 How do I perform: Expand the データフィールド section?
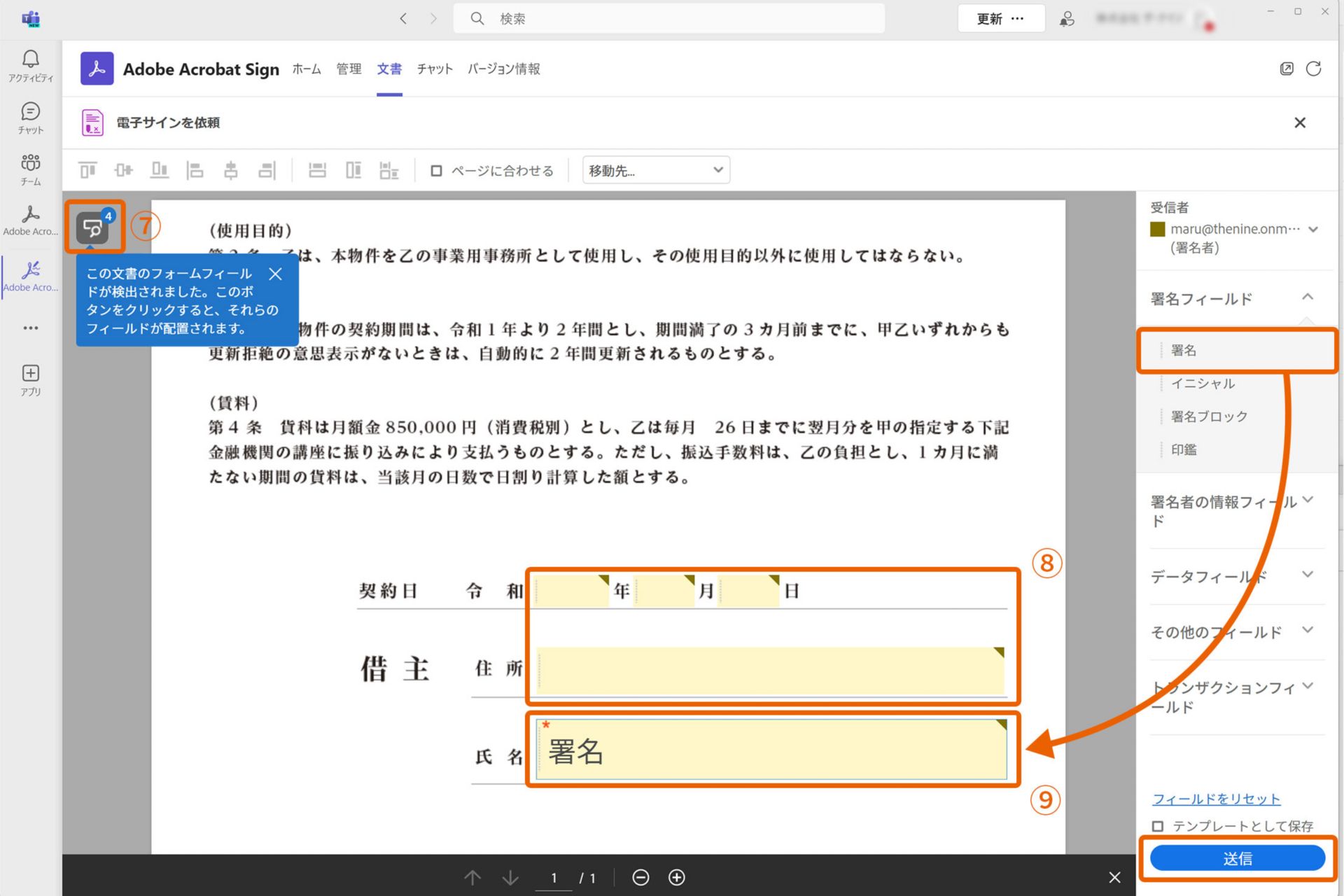[1307, 575]
